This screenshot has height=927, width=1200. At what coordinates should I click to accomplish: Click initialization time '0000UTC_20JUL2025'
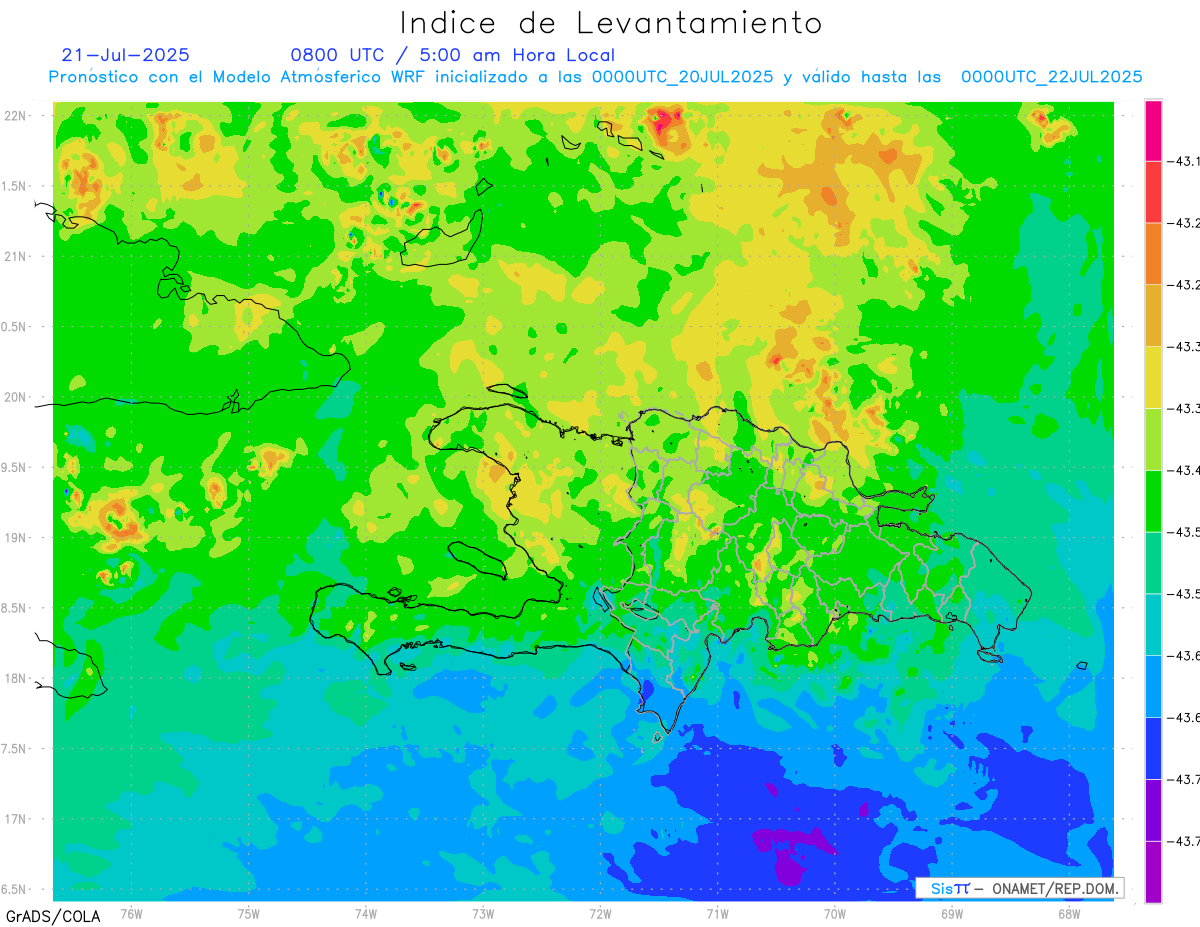682,77
